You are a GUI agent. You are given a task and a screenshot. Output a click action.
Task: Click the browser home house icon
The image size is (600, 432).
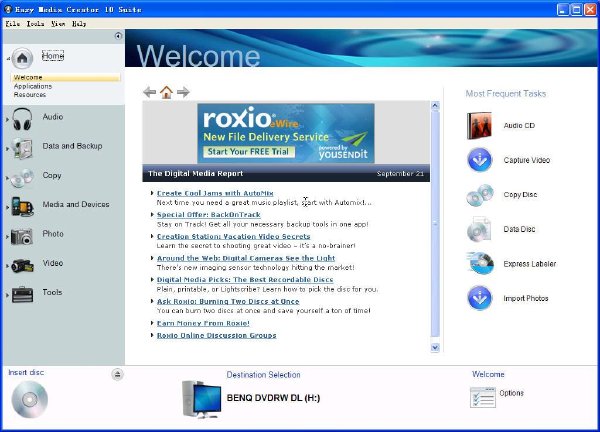[x=166, y=92]
